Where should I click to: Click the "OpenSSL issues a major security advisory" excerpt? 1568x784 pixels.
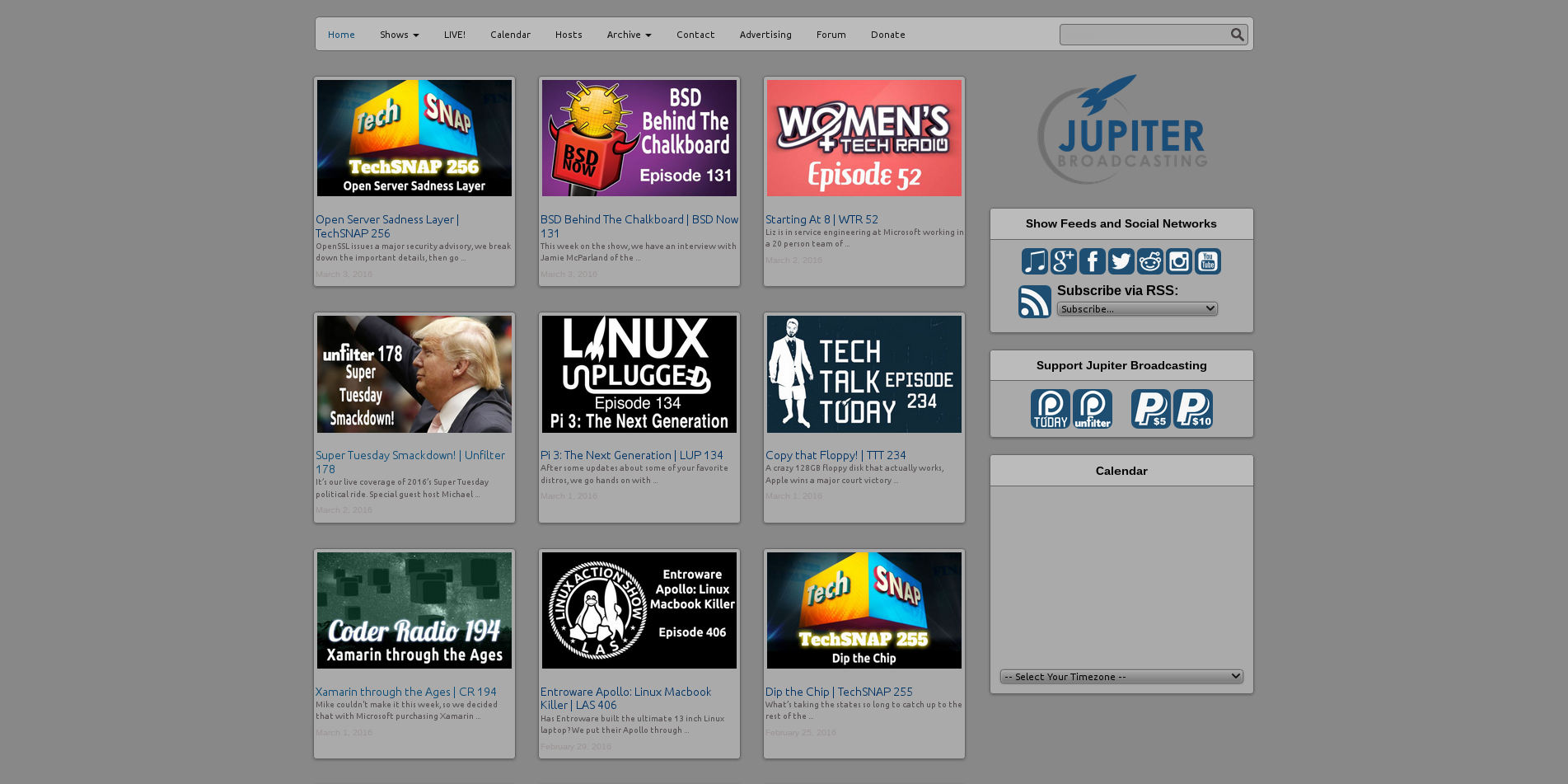[x=414, y=251]
